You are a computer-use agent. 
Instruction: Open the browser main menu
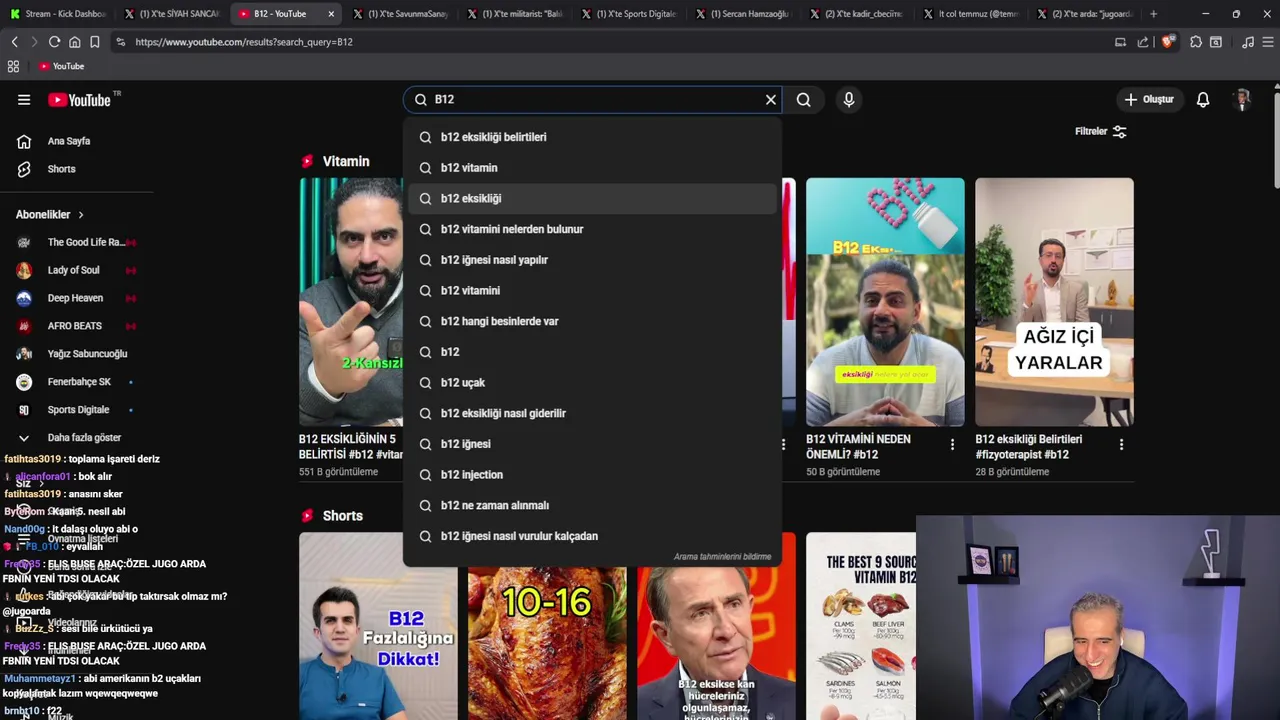point(1268,42)
